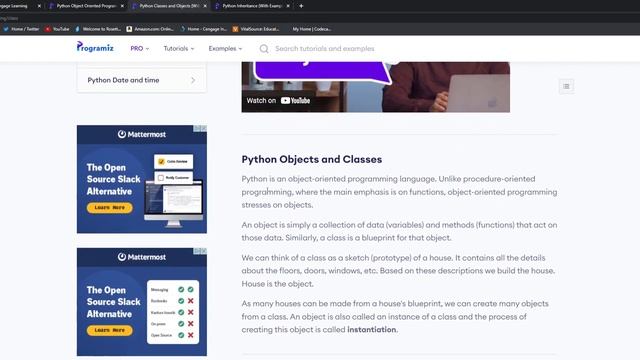Click the search magnifier icon
The width and height of the screenshot is (640, 360).
coord(264,49)
